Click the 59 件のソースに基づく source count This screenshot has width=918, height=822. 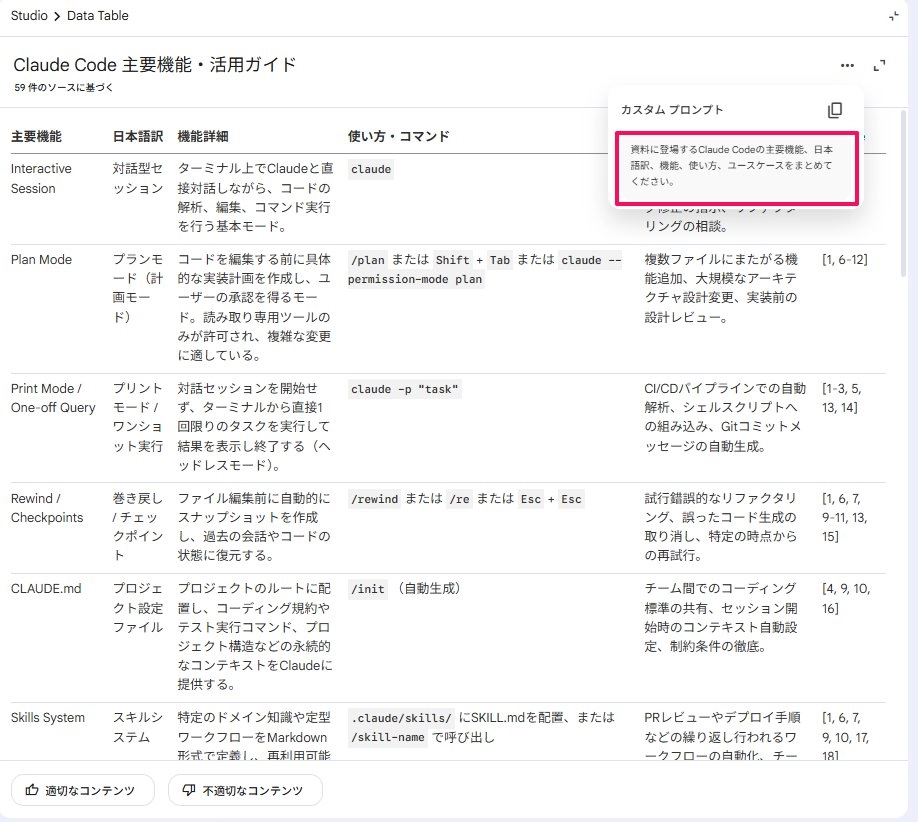tap(63, 88)
